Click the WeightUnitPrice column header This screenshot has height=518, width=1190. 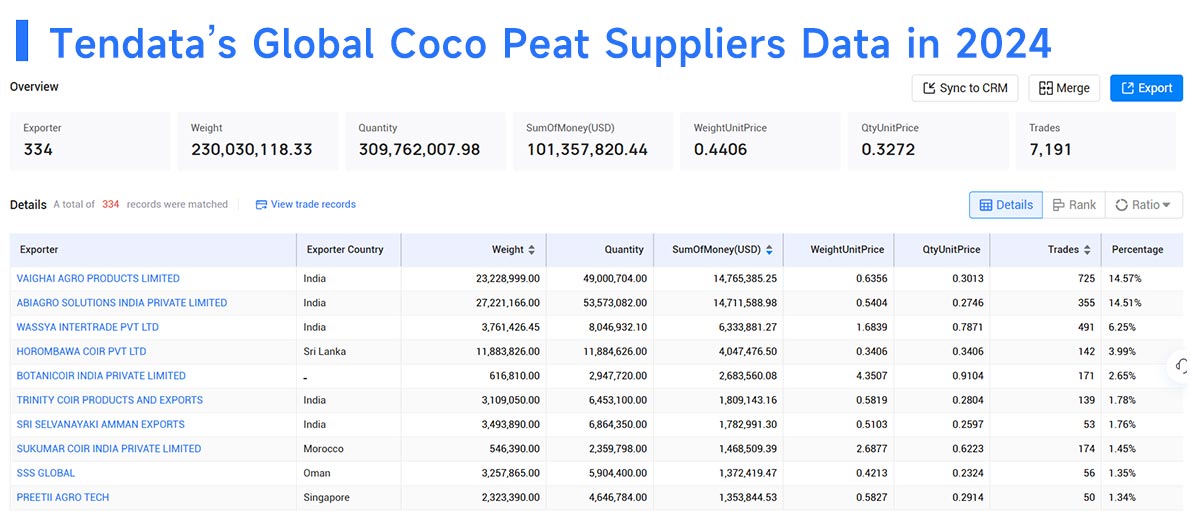839,250
